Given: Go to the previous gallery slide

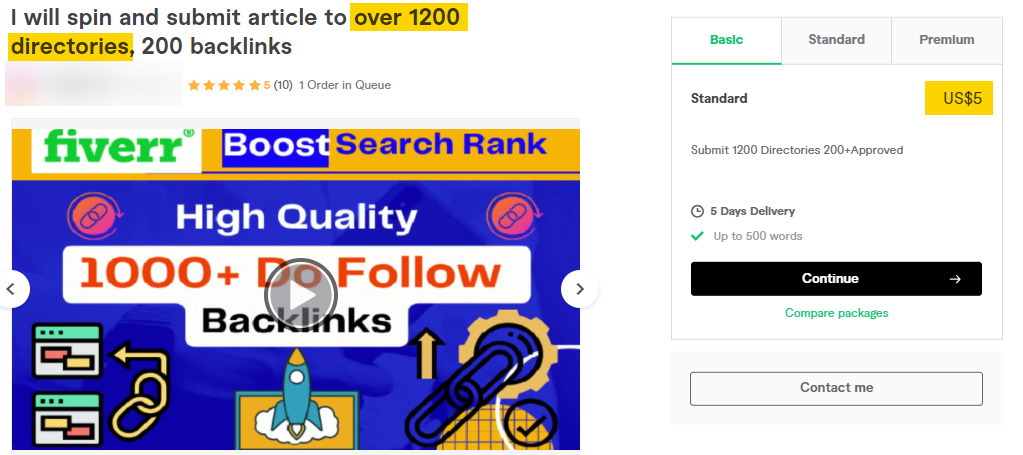Looking at the screenshot, I should click(x=12, y=290).
